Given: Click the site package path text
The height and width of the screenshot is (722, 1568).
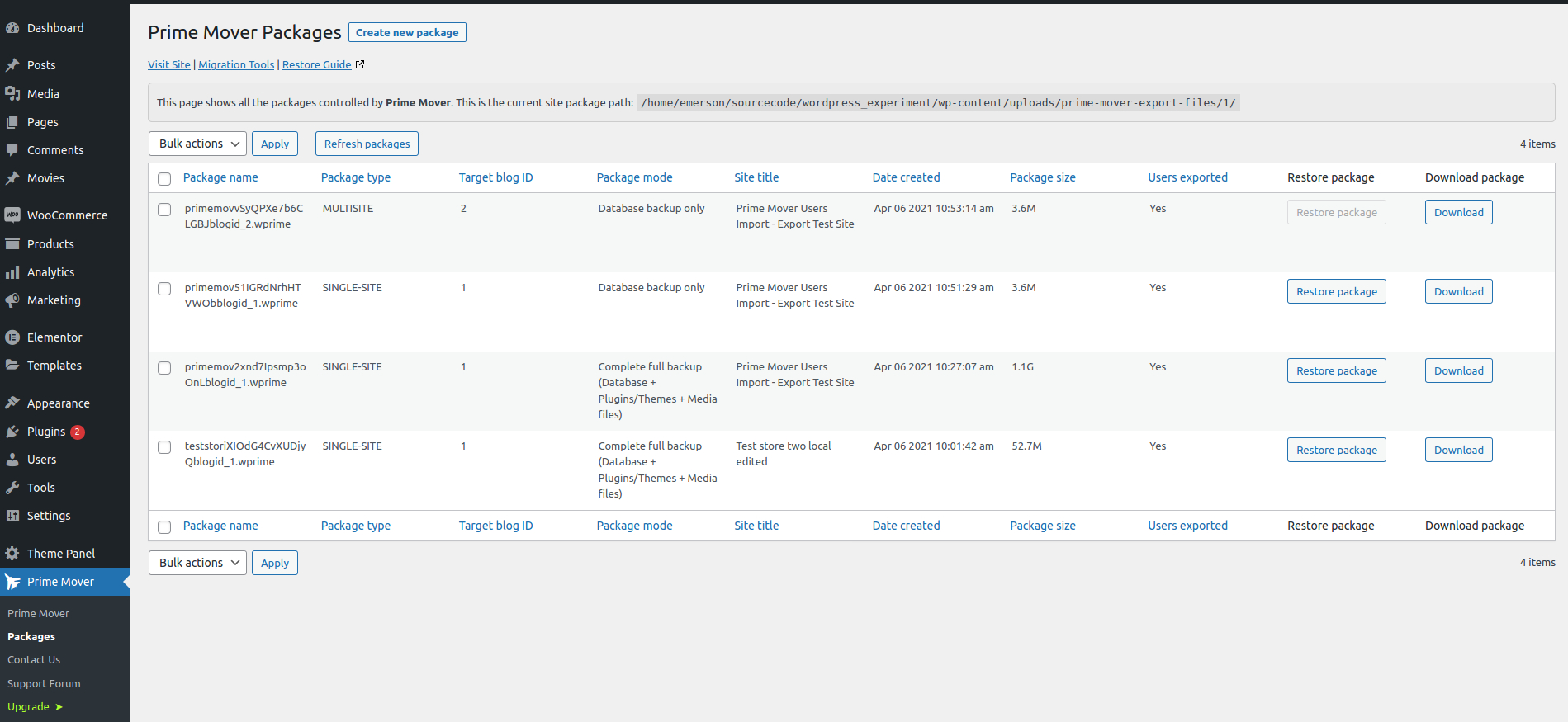Looking at the screenshot, I should 938,103.
